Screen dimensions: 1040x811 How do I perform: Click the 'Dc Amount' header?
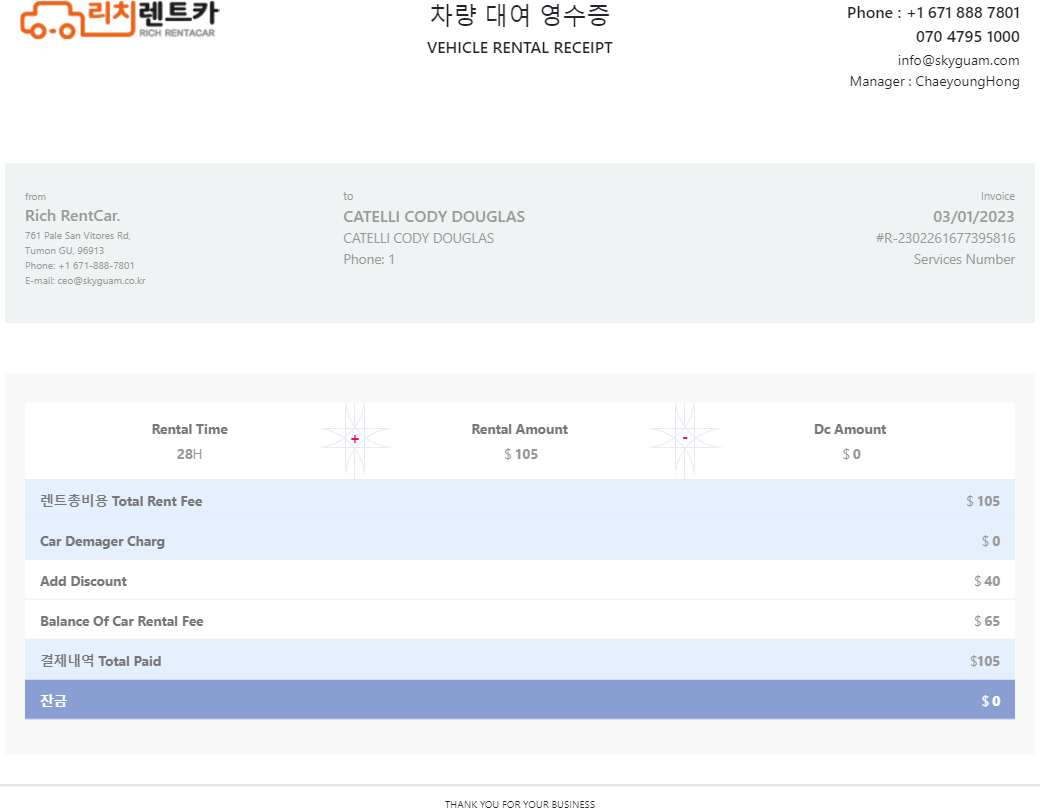(850, 429)
